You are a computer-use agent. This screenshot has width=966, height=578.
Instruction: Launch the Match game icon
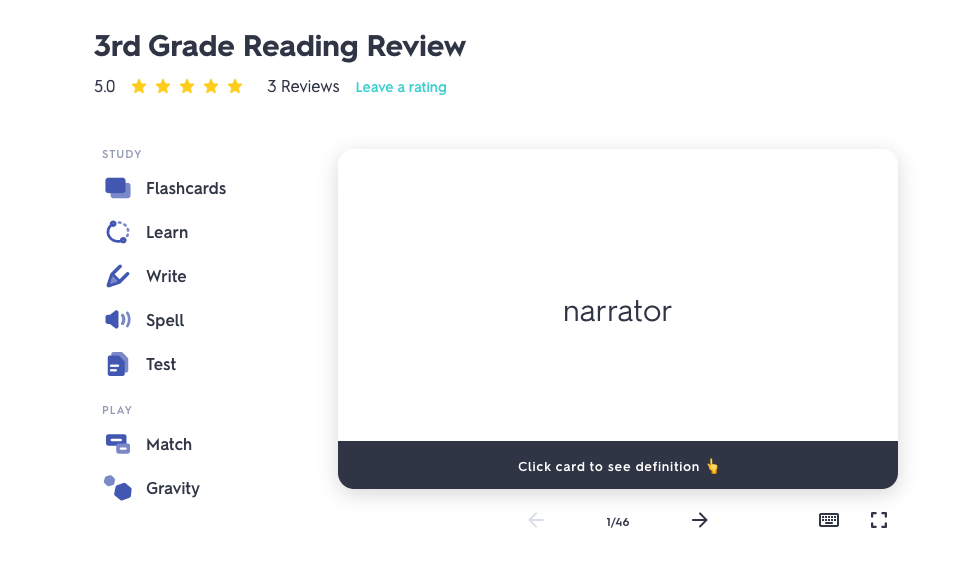pyautogui.click(x=118, y=444)
